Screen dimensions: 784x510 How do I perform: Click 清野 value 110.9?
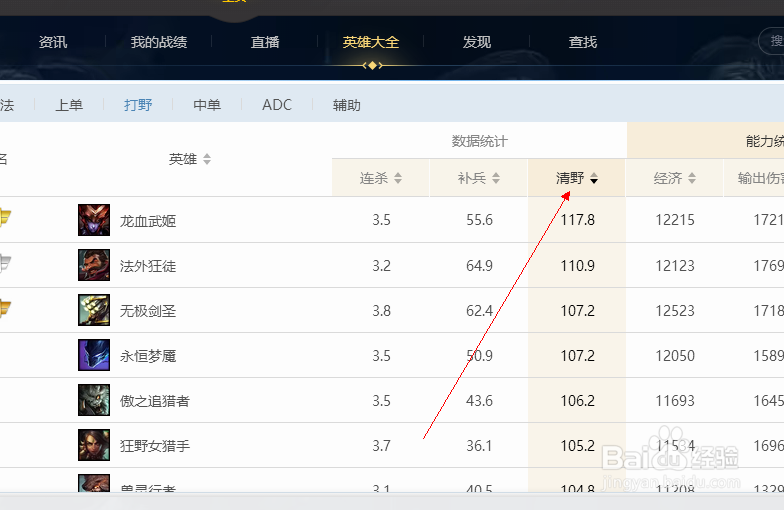(578, 266)
